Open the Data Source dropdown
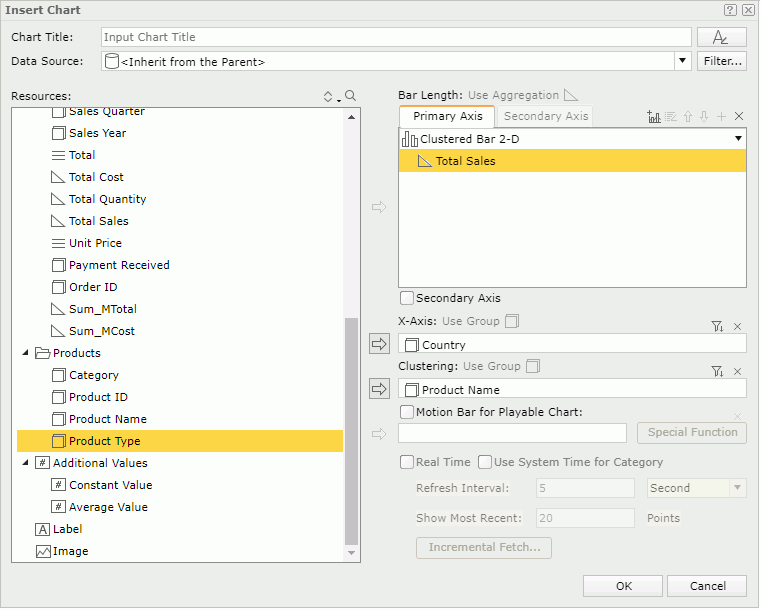The image size is (761, 610). (682, 61)
